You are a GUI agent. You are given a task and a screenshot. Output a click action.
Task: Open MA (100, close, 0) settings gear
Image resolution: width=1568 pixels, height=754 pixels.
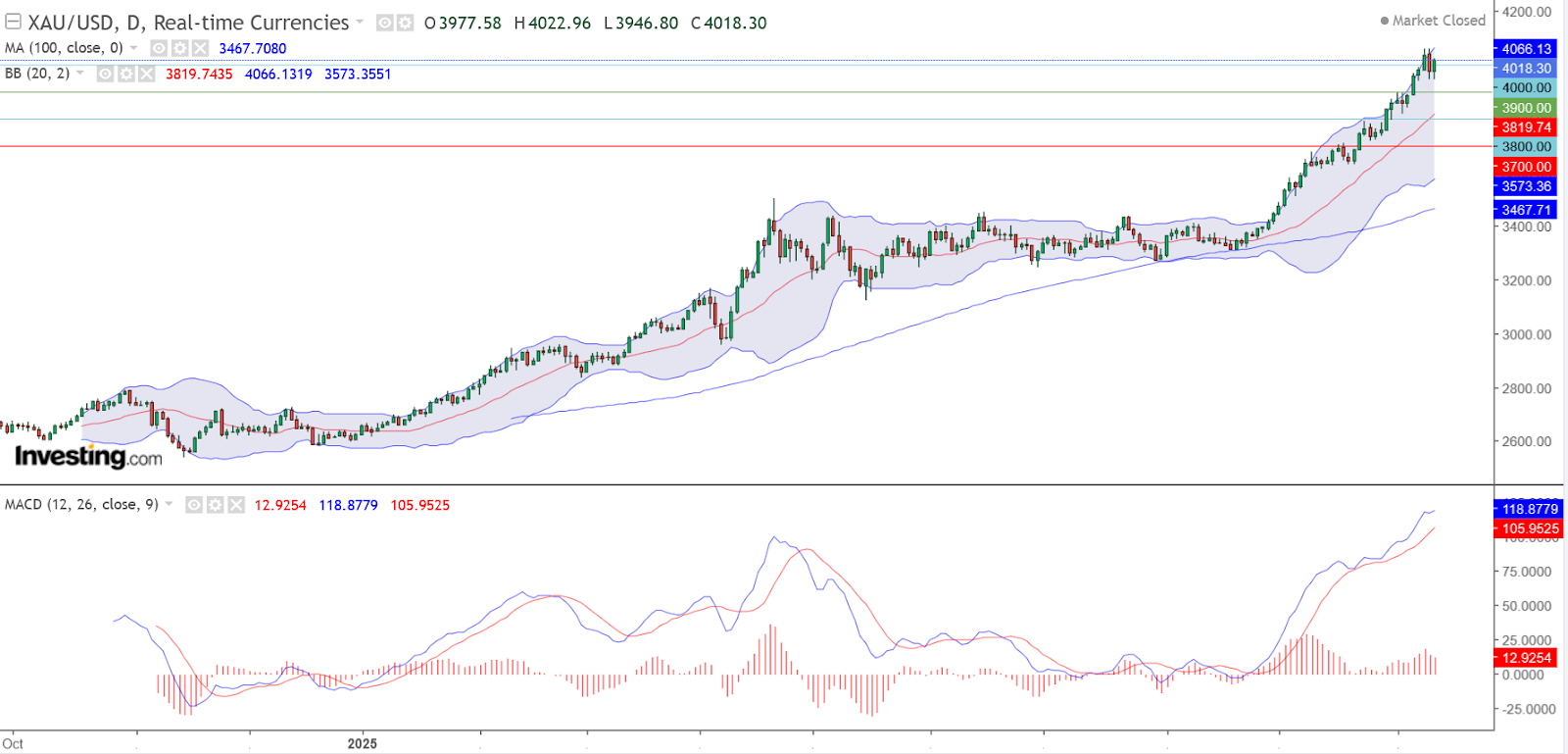click(179, 48)
